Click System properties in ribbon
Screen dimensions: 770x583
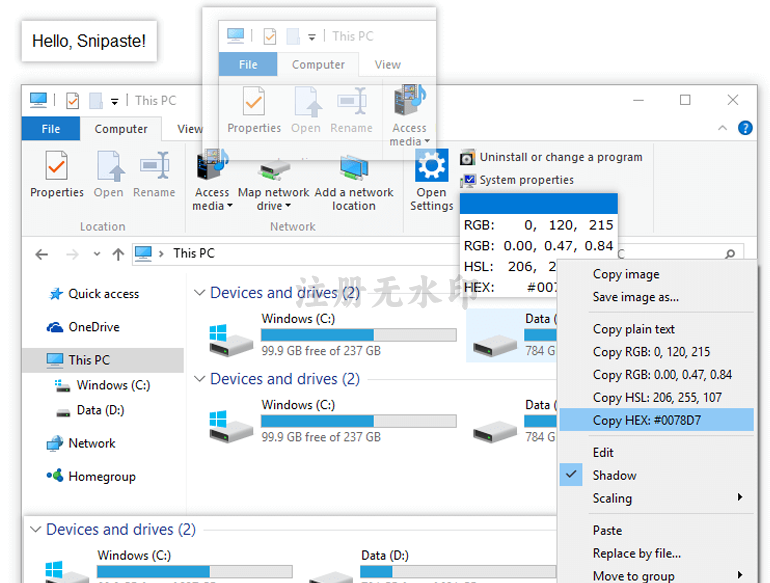pos(517,180)
